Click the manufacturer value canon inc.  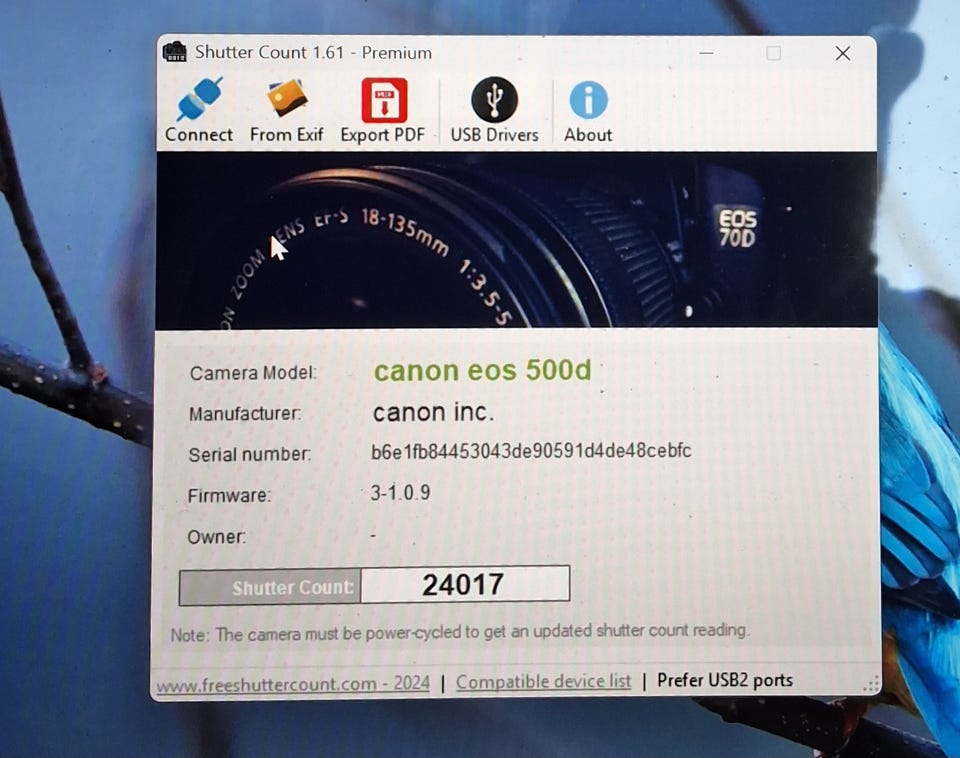tap(433, 413)
